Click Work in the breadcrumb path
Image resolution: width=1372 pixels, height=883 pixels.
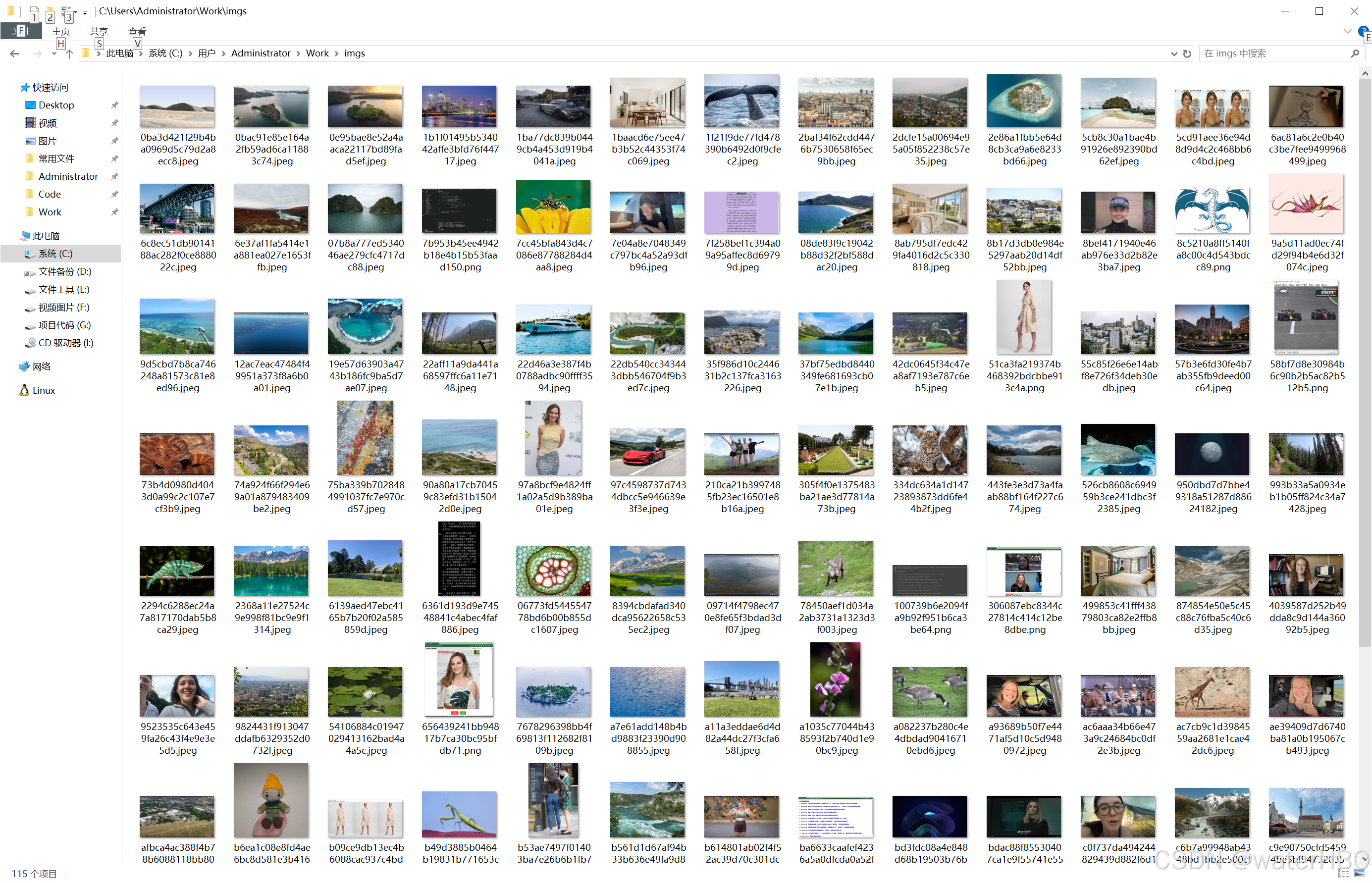click(317, 53)
